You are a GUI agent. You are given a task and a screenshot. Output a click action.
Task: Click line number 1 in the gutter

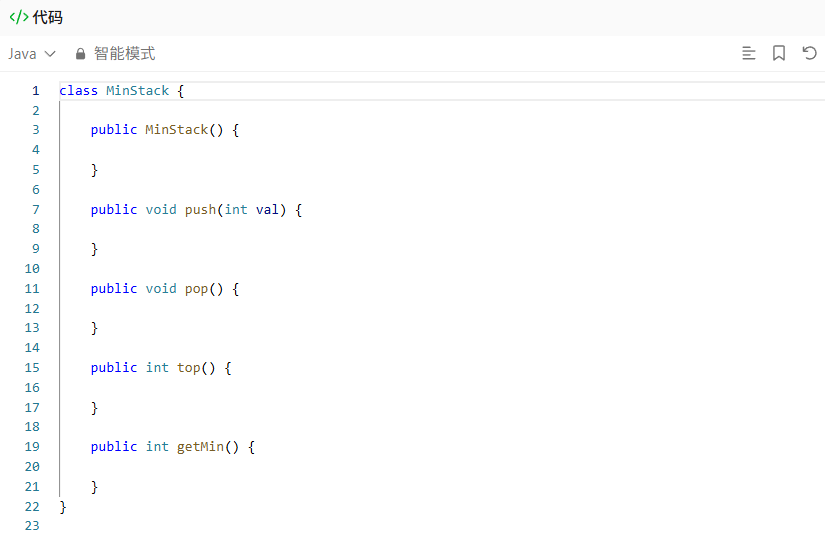[36, 90]
